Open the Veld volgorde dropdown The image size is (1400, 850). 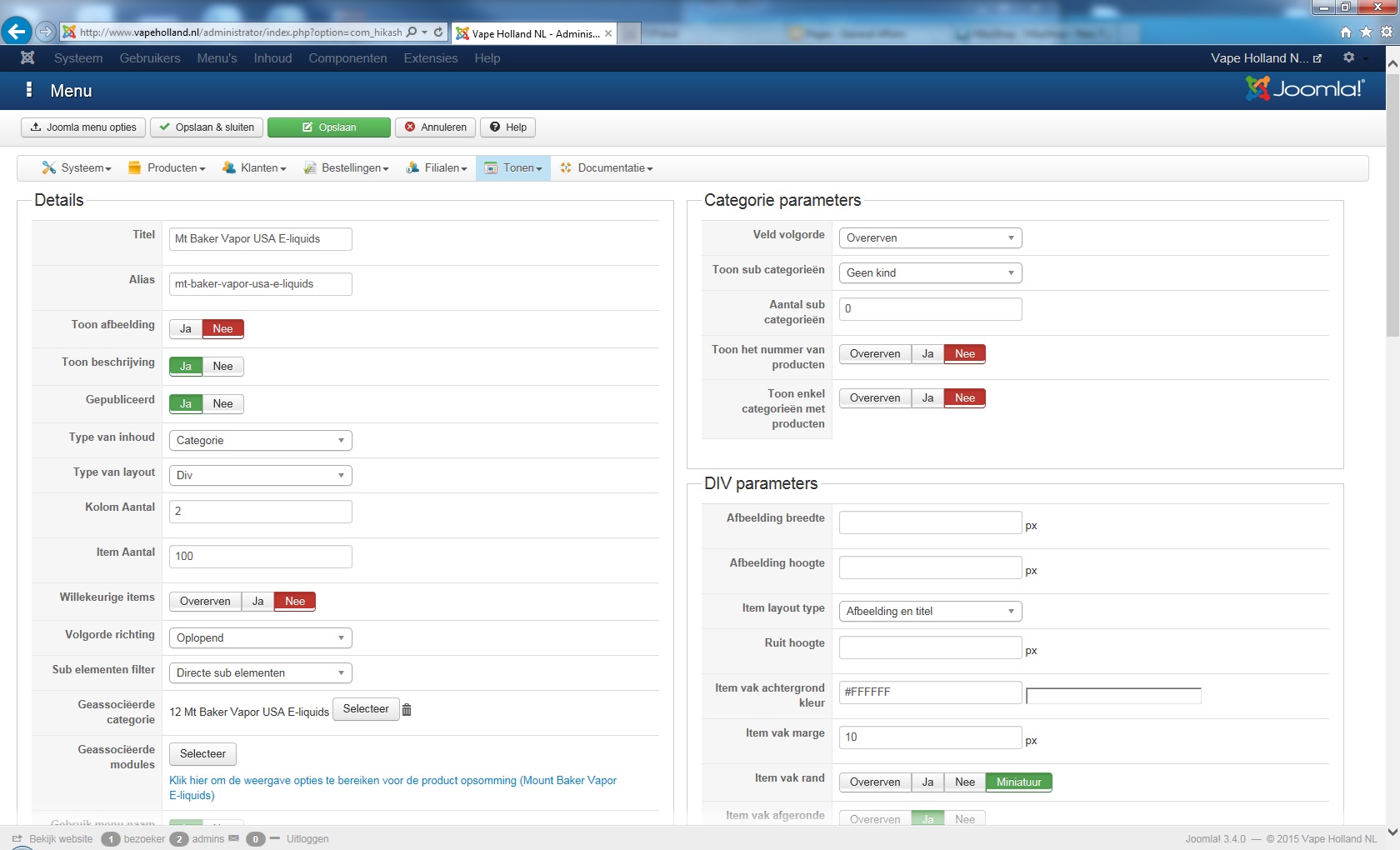(x=931, y=237)
